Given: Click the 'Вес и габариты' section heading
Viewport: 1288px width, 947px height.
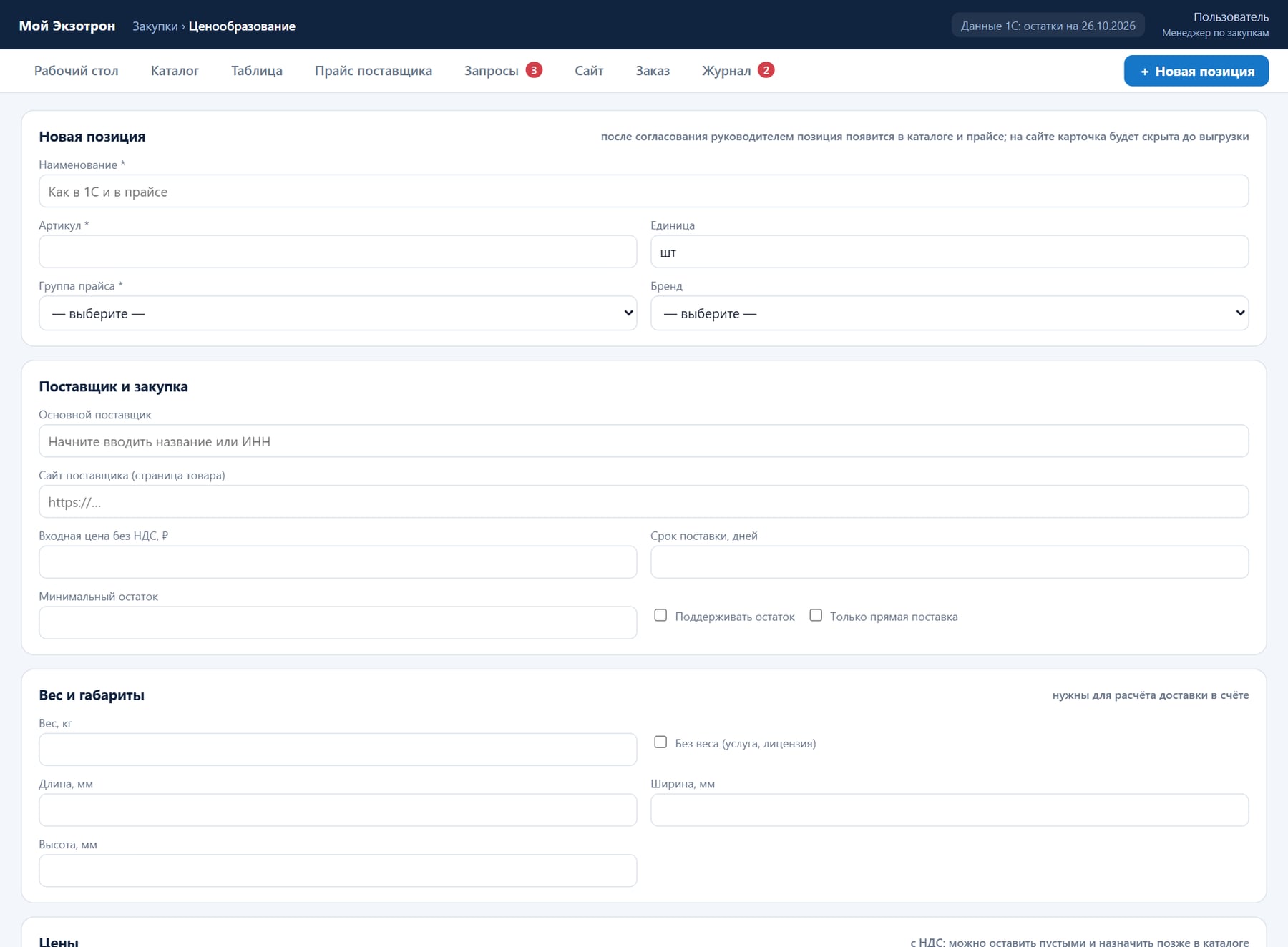Looking at the screenshot, I should 92,695.
